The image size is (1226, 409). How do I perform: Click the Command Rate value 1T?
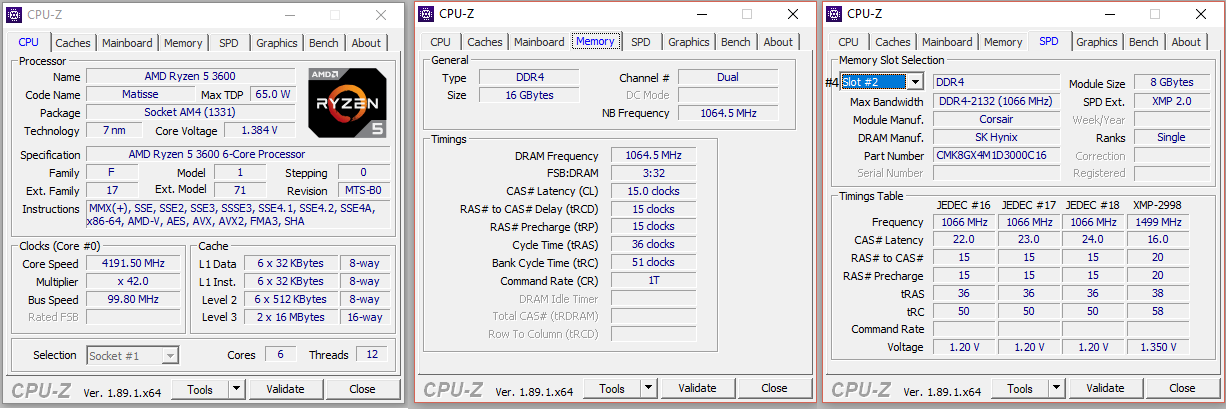(653, 281)
